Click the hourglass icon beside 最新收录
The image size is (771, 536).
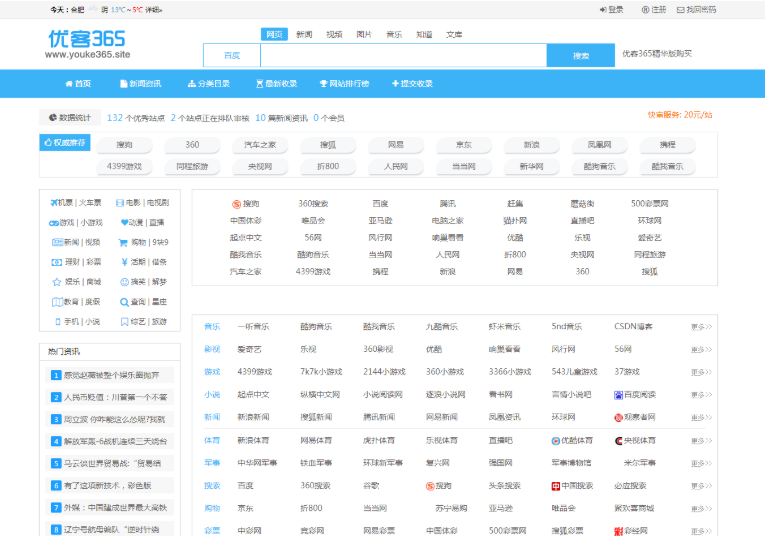pyautogui.click(x=260, y=84)
